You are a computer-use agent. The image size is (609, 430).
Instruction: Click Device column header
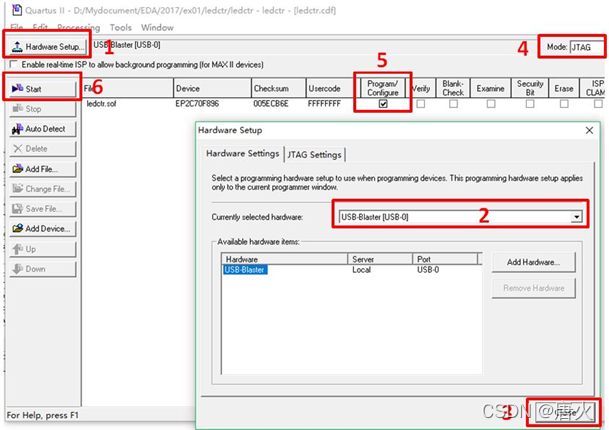(x=212, y=89)
